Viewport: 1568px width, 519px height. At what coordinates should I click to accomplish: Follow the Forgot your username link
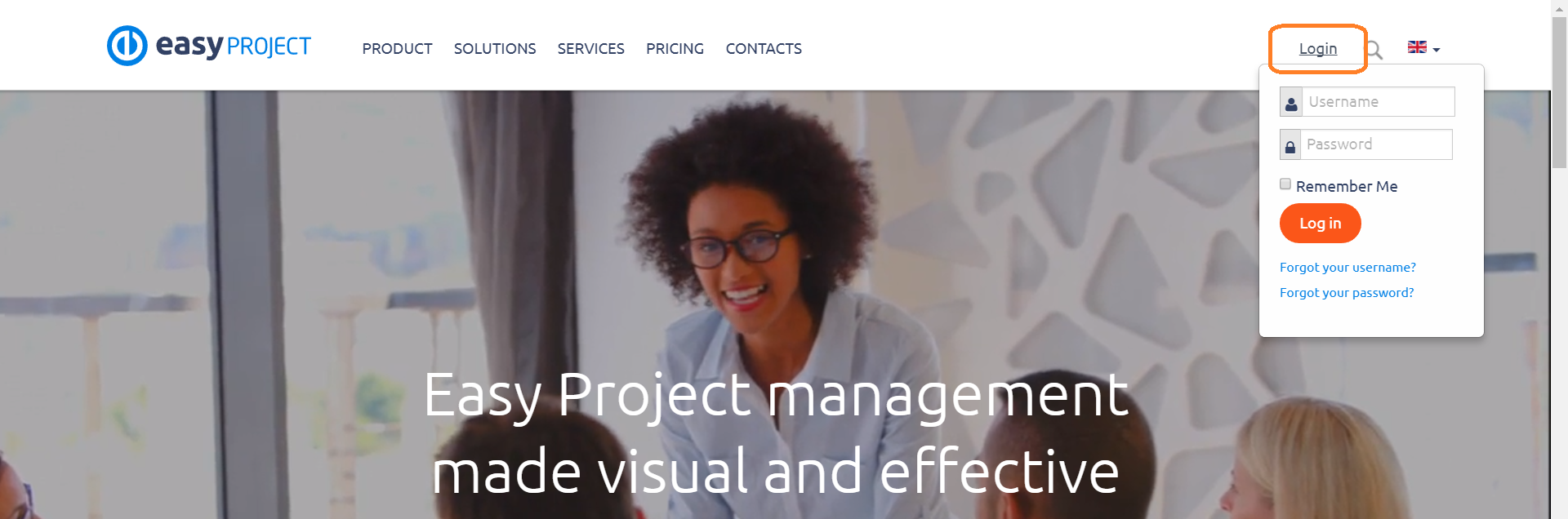point(1347,268)
